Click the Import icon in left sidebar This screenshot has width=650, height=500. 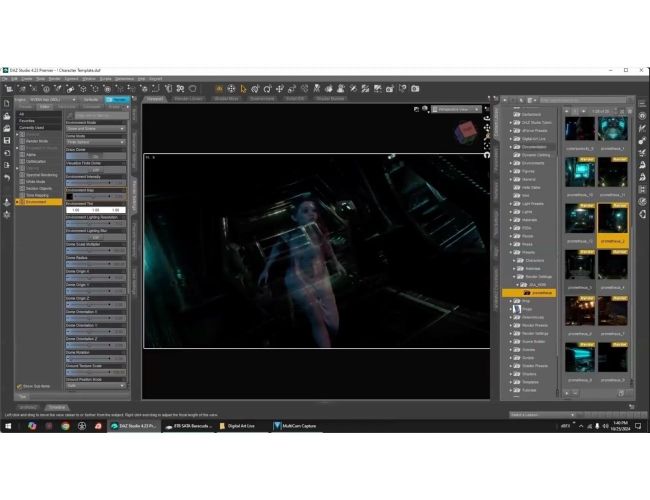click(7, 153)
